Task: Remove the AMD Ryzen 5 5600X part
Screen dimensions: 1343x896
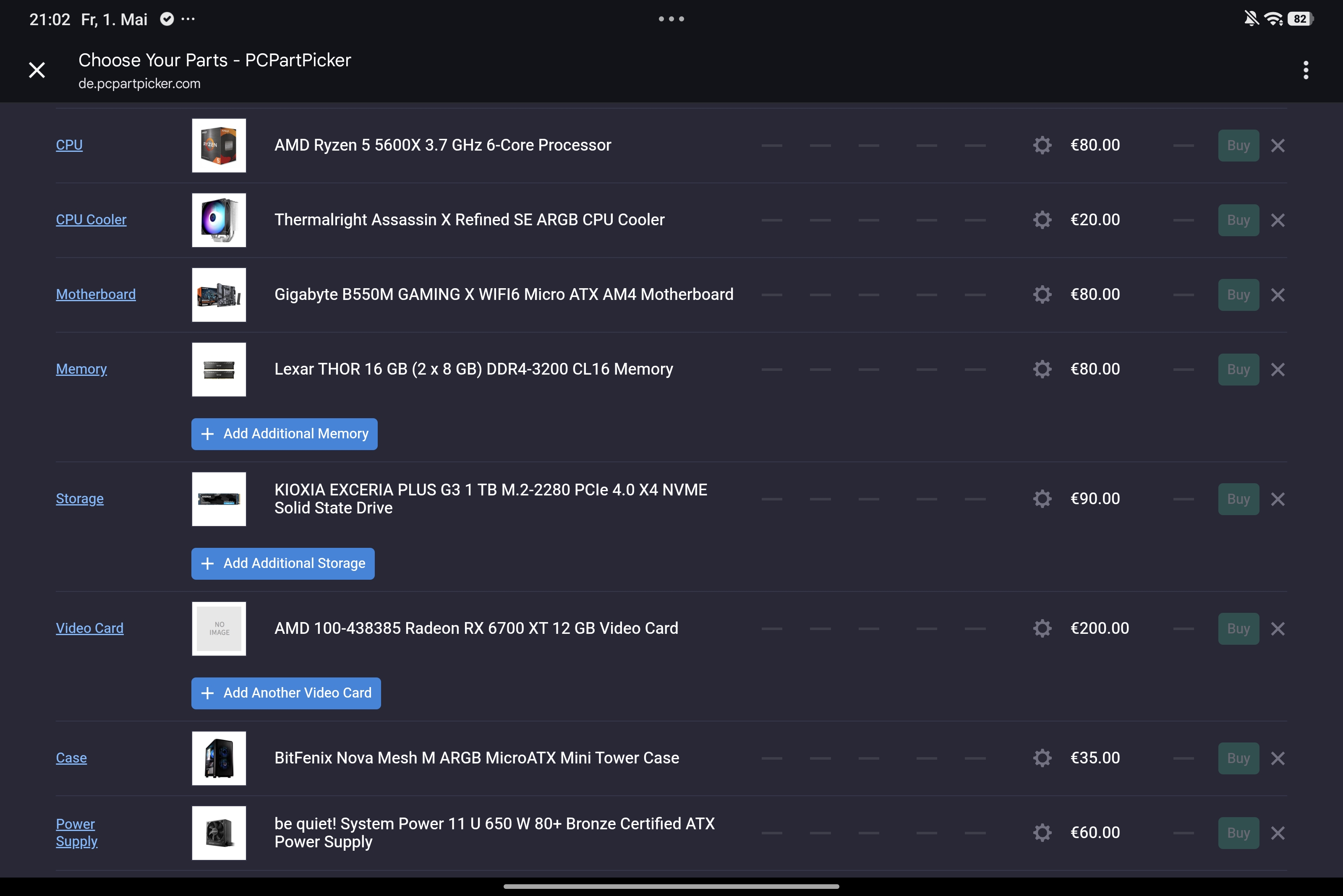Action: pos(1278,146)
